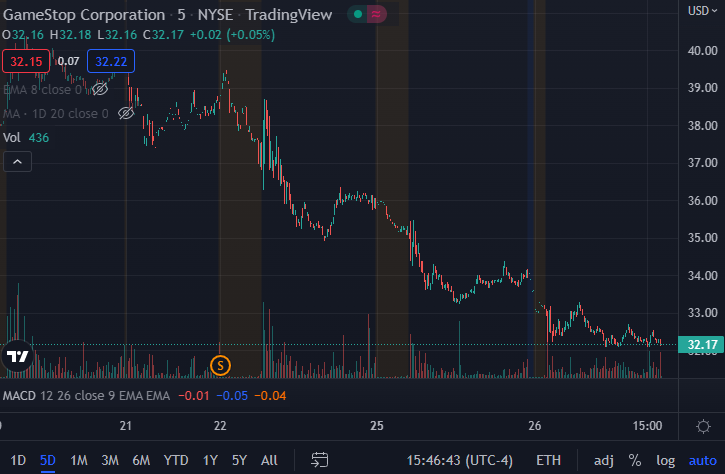The height and width of the screenshot is (474, 725).
Task: Click the pink data-feed status icon
Action: 376,14
